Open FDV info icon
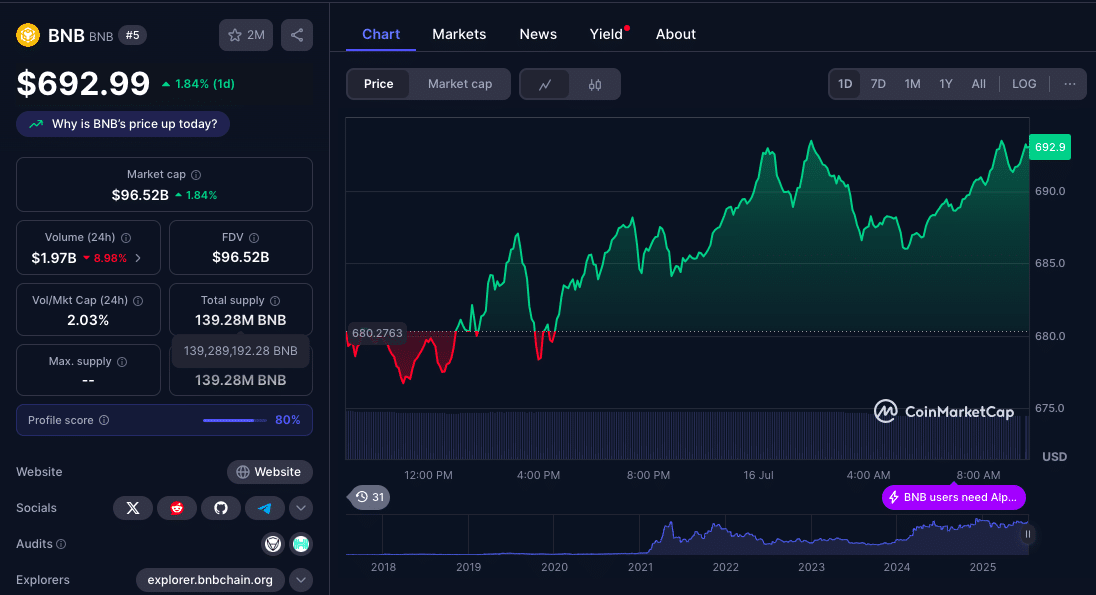The width and height of the screenshot is (1096, 595). [254, 238]
